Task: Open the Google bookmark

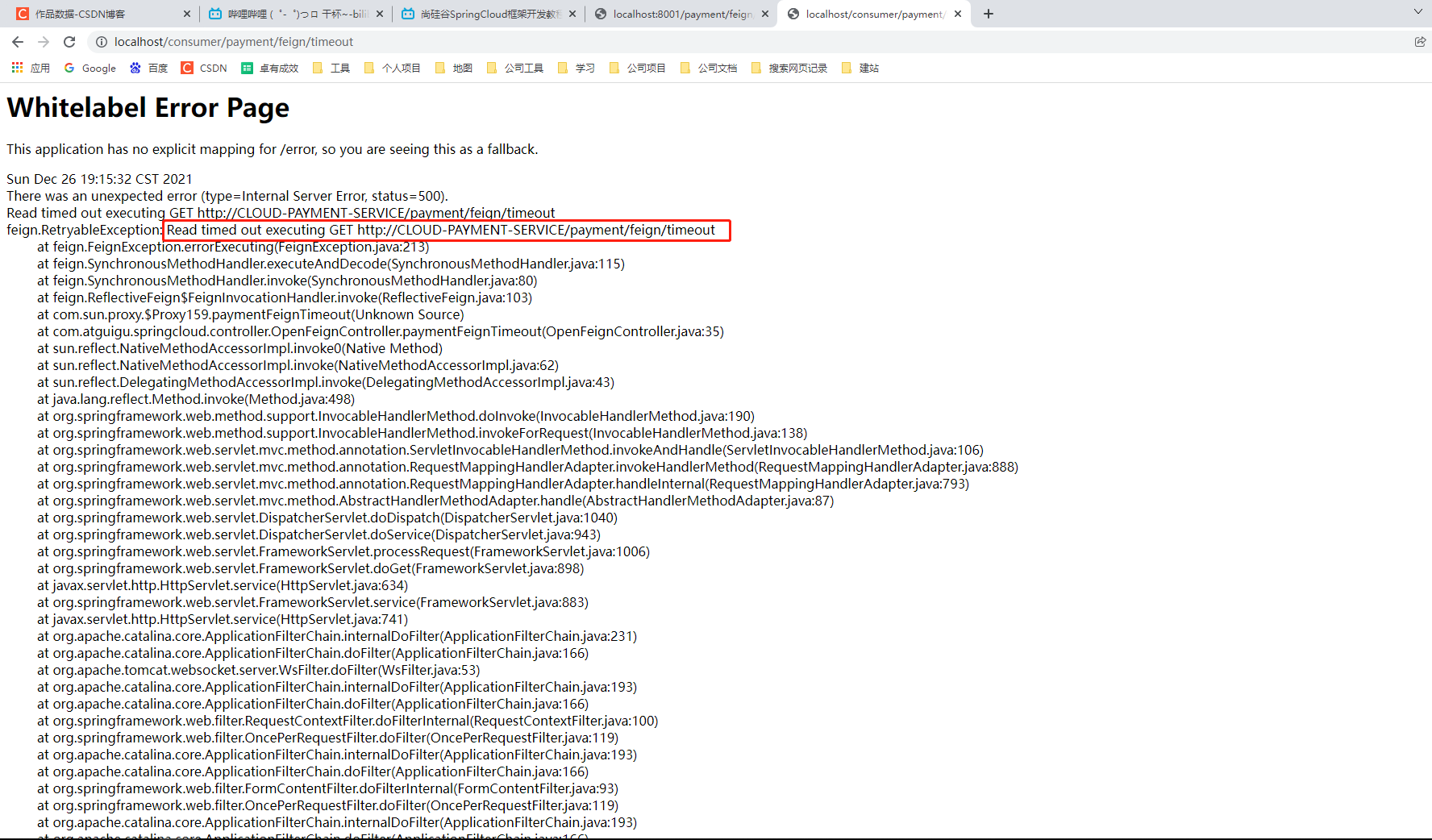Action: click(90, 68)
